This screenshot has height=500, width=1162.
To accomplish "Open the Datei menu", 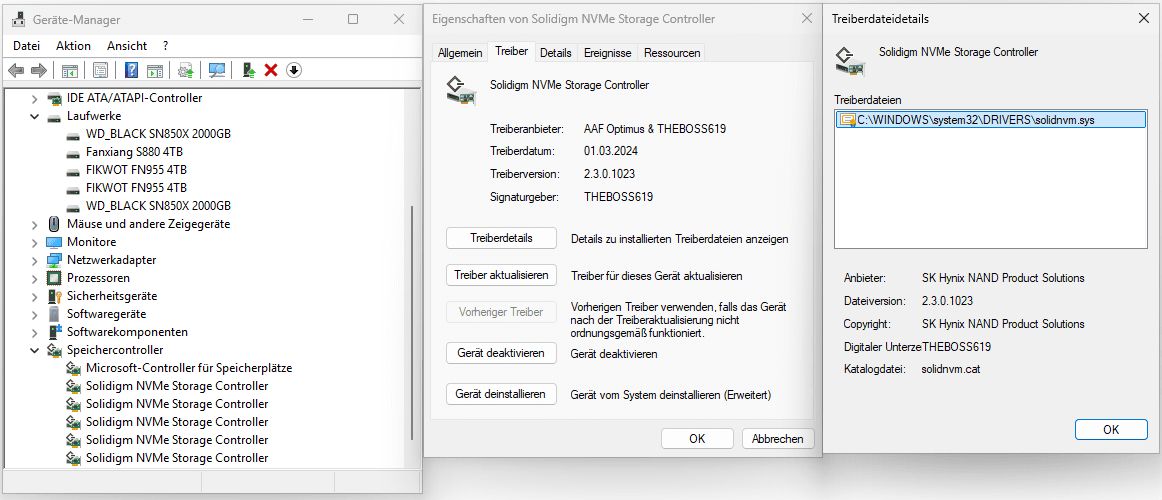I will click(26, 46).
